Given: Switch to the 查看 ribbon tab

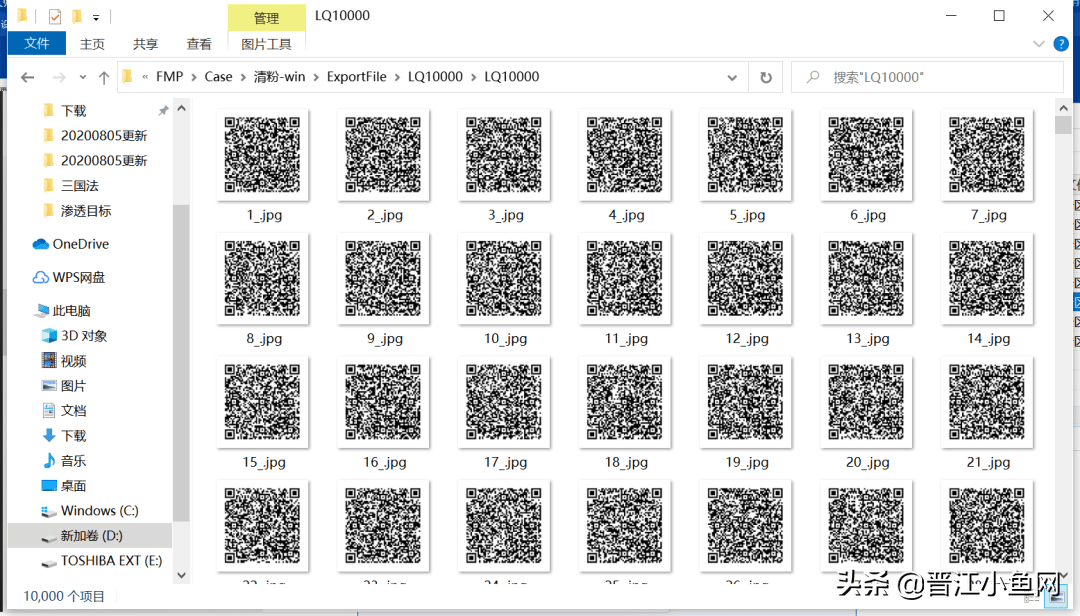Looking at the screenshot, I should click(x=199, y=44).
